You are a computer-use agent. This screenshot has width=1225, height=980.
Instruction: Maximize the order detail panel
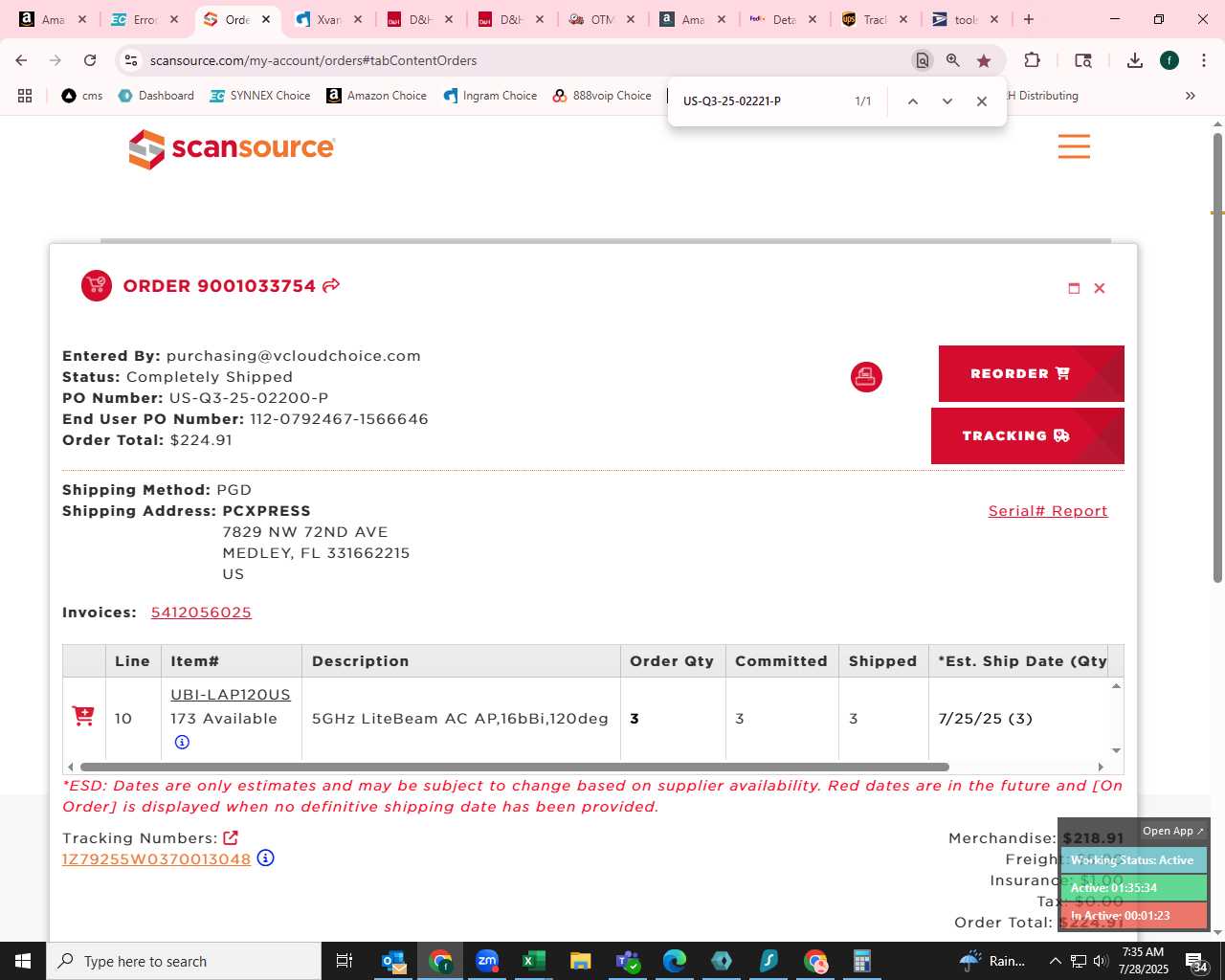pyautogui.click(x=1074, y=288)
